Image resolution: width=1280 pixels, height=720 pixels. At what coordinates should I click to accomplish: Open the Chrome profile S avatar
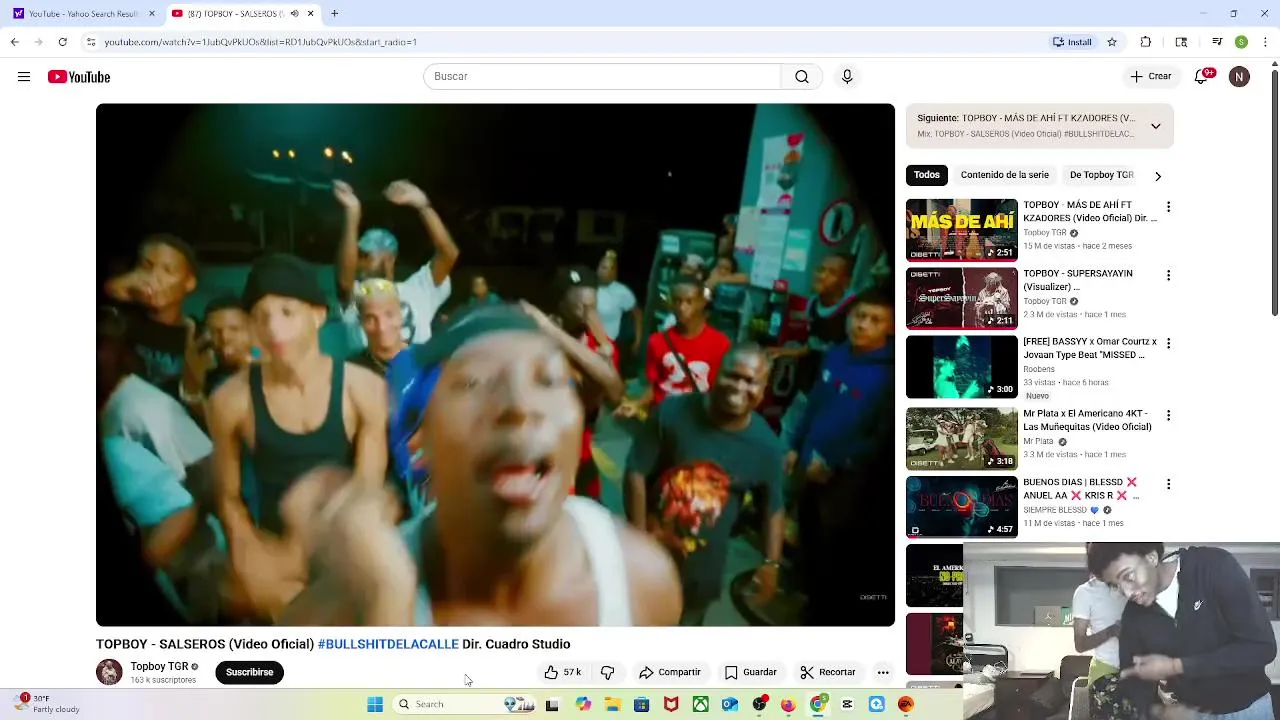tap(1241, 42)
